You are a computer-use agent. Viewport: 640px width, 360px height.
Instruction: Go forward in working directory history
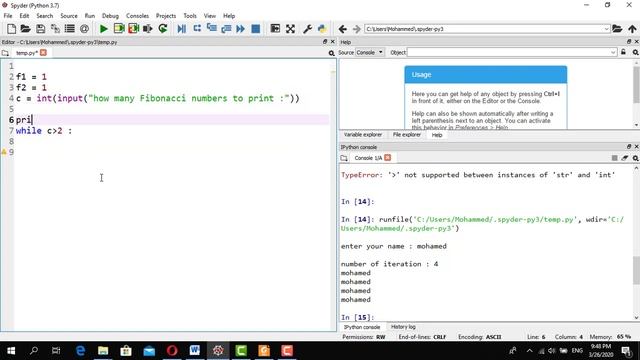(x=356, y=29)
